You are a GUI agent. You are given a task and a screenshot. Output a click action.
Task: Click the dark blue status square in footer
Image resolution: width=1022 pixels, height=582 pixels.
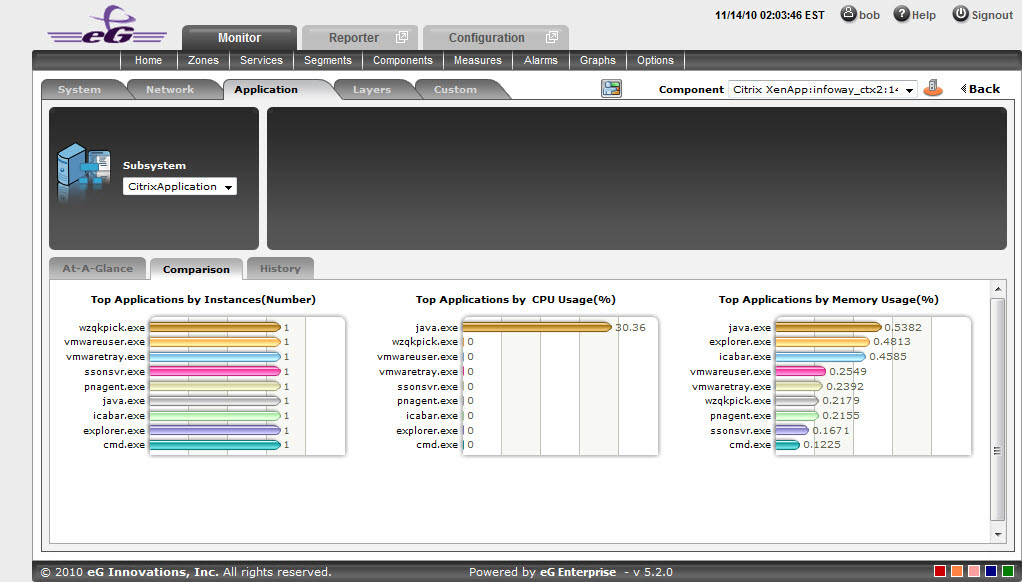tap(991, 572)
